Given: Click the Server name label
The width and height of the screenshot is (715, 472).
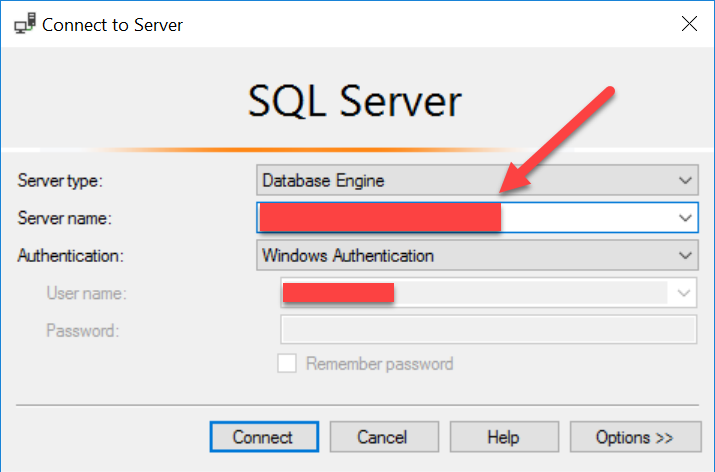Looking at the screenshot, I should point(64,218).
